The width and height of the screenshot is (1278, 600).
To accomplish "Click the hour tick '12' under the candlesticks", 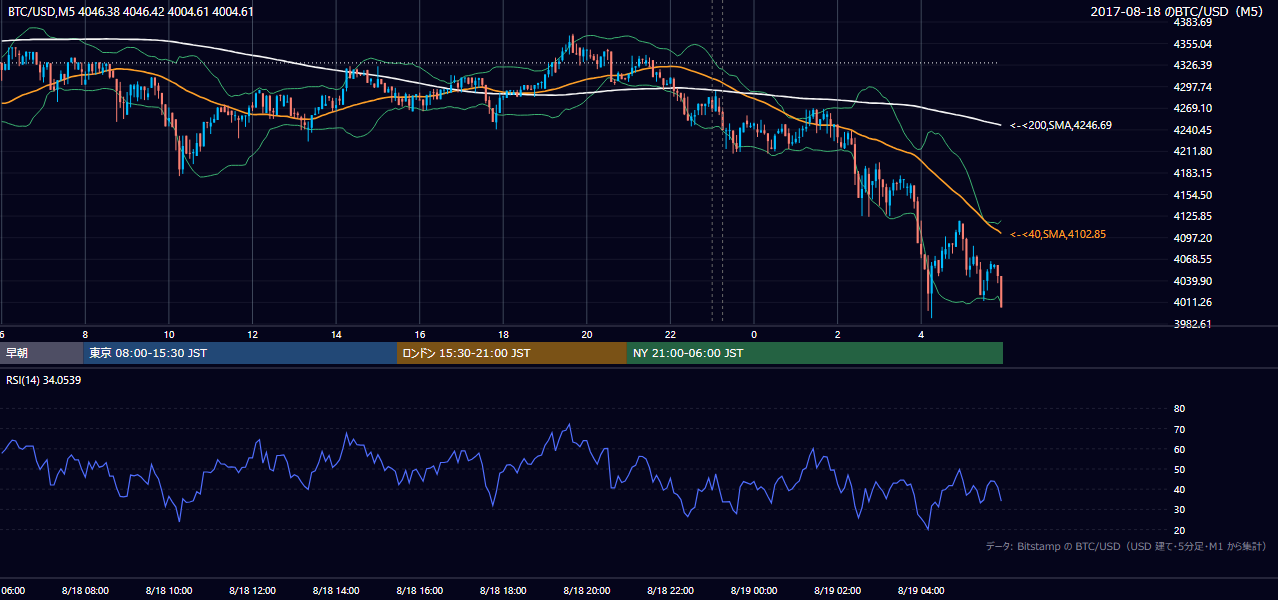I will coord(252,335).
